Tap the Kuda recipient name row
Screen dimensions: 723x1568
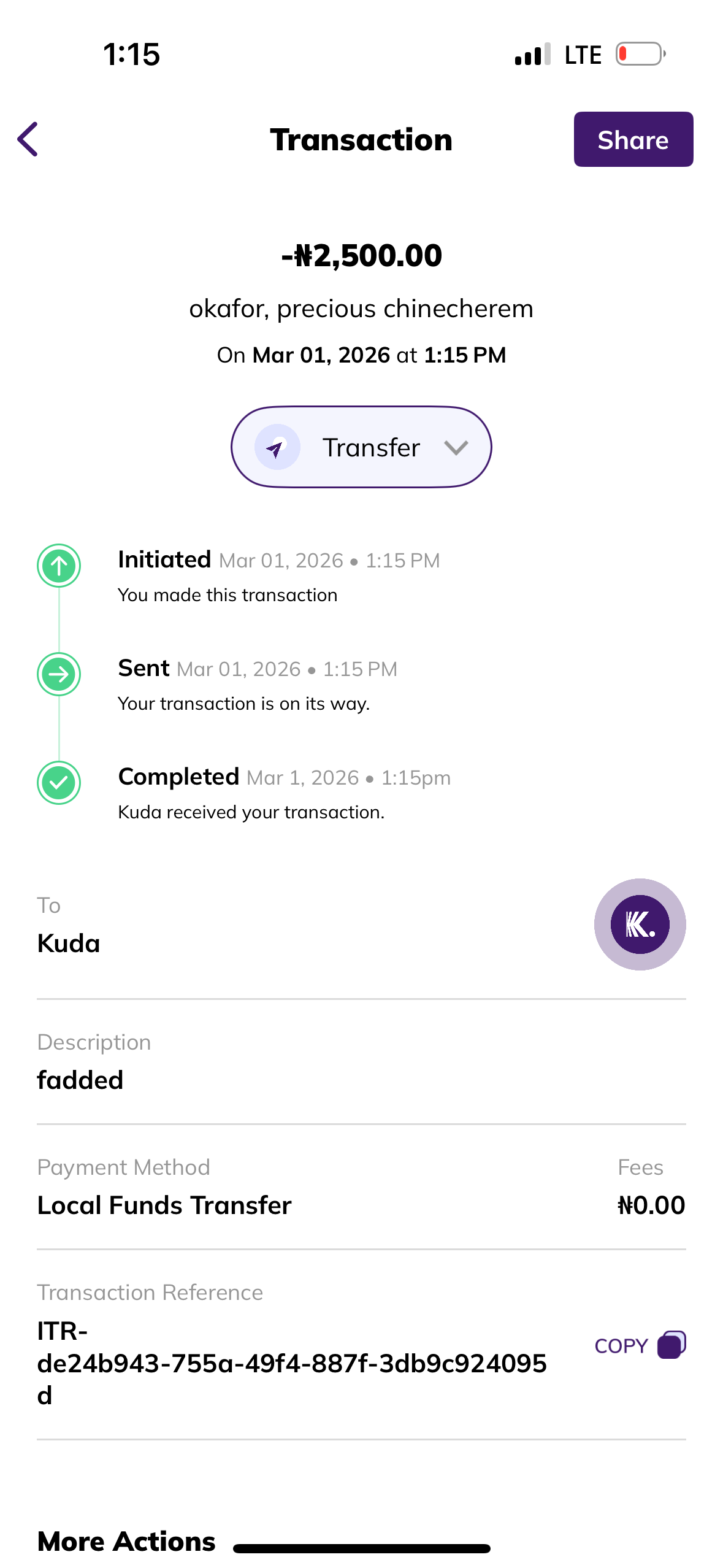coord(69,943)
